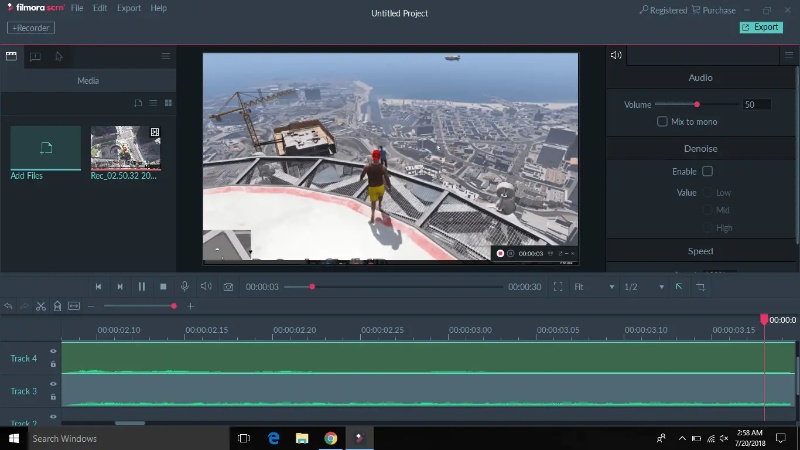The width and height of the screenshot is (800, 450).
Task: Click the marker icon on timeline toolbar
Action: [x=57, y=306]
